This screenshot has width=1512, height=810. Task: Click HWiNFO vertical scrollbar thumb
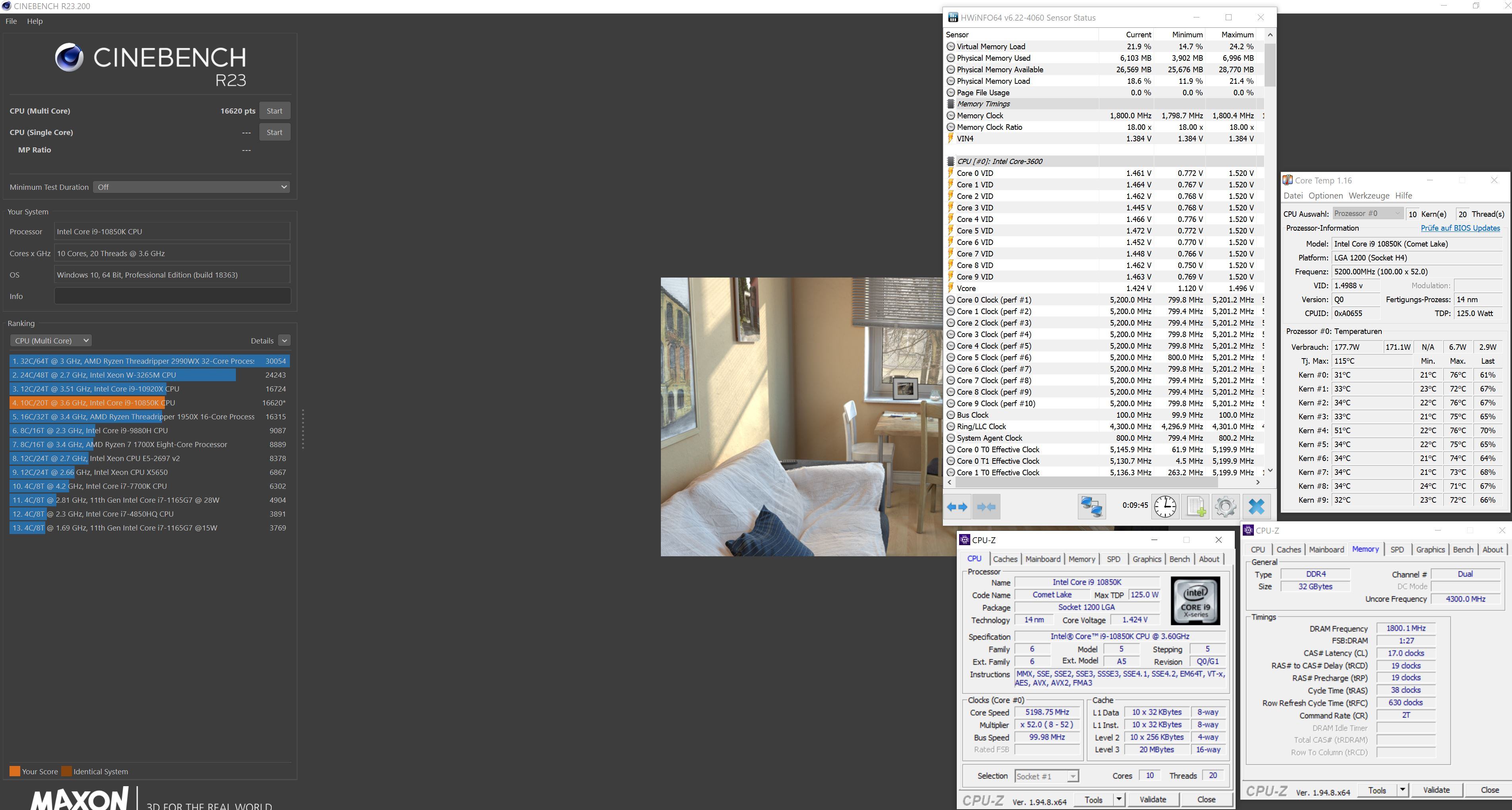pyautogui.click(x=1270, y=65)
